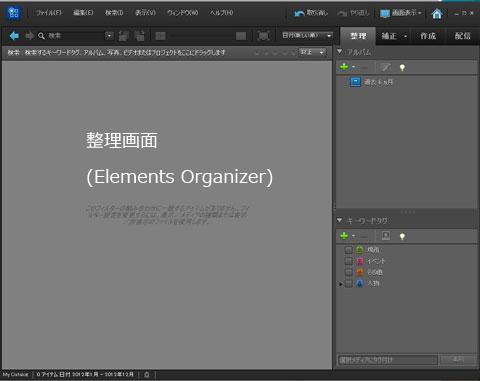Collapse the アルバム panel
The height and width of the screenshot is (381, 480).
click(x=340, y=52)
